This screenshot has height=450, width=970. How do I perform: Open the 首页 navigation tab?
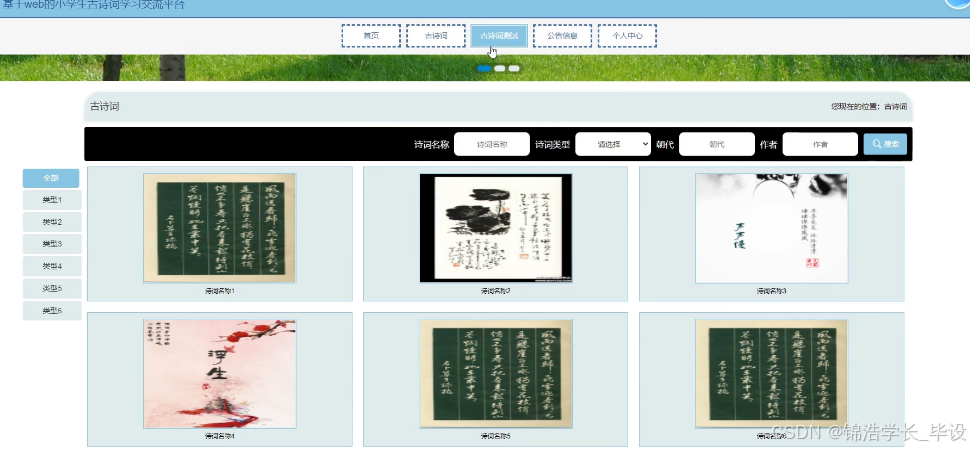point(371,36)
